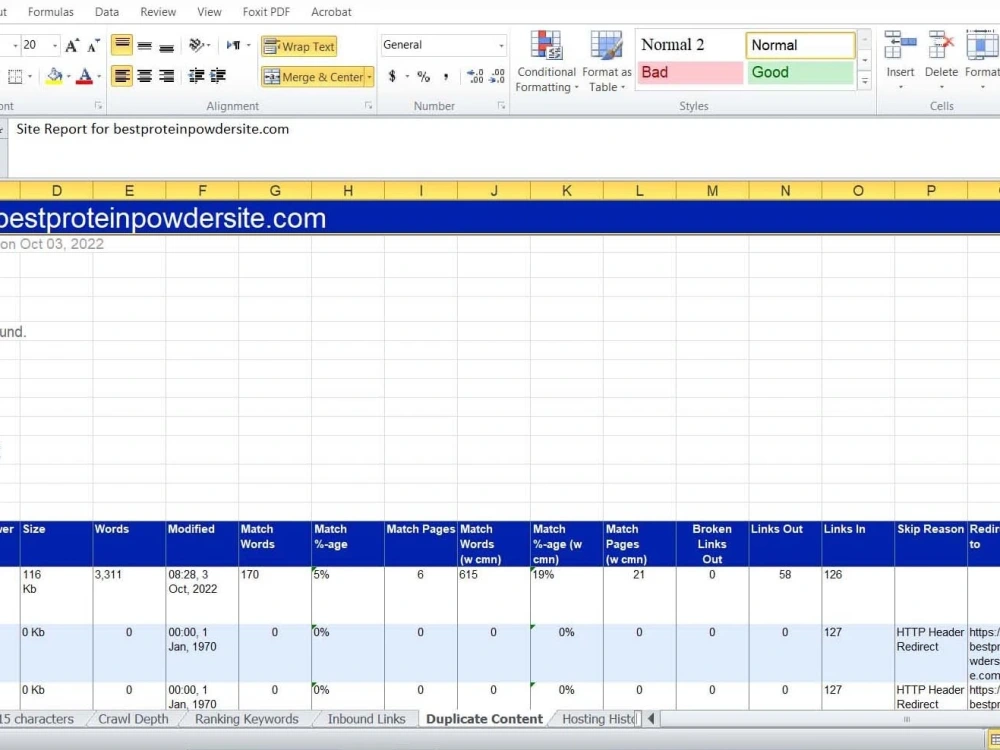The image size is (1000, 750).
Task: Click the Borders icon
Action: 15,77
